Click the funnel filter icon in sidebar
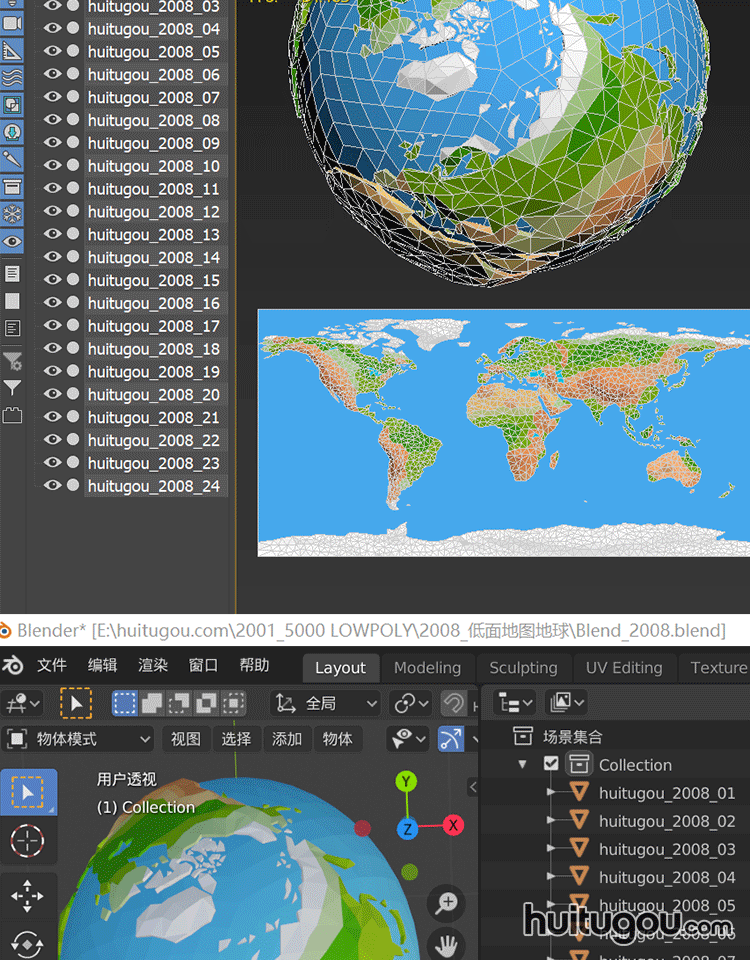 (x=12, y=388)
